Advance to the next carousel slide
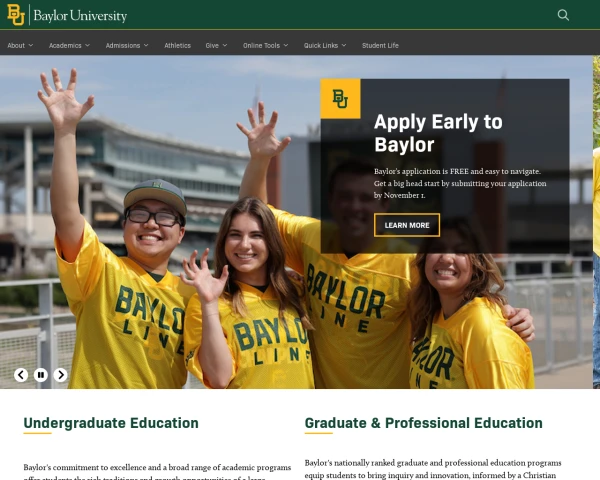600x480 pixels. (x=60, y=375)
